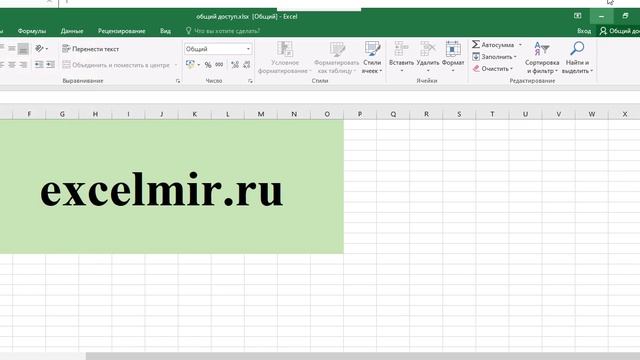Open Стили ячеек gallery
Screen dimensions: 640x360
tap(372, 58)
